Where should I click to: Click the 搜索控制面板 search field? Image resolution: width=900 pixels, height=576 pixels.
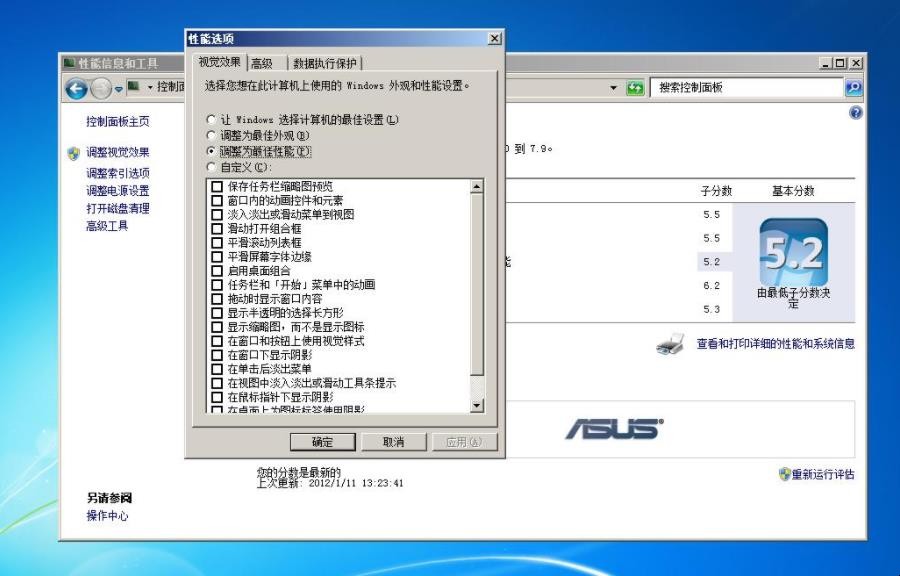(x=747, y=88)
